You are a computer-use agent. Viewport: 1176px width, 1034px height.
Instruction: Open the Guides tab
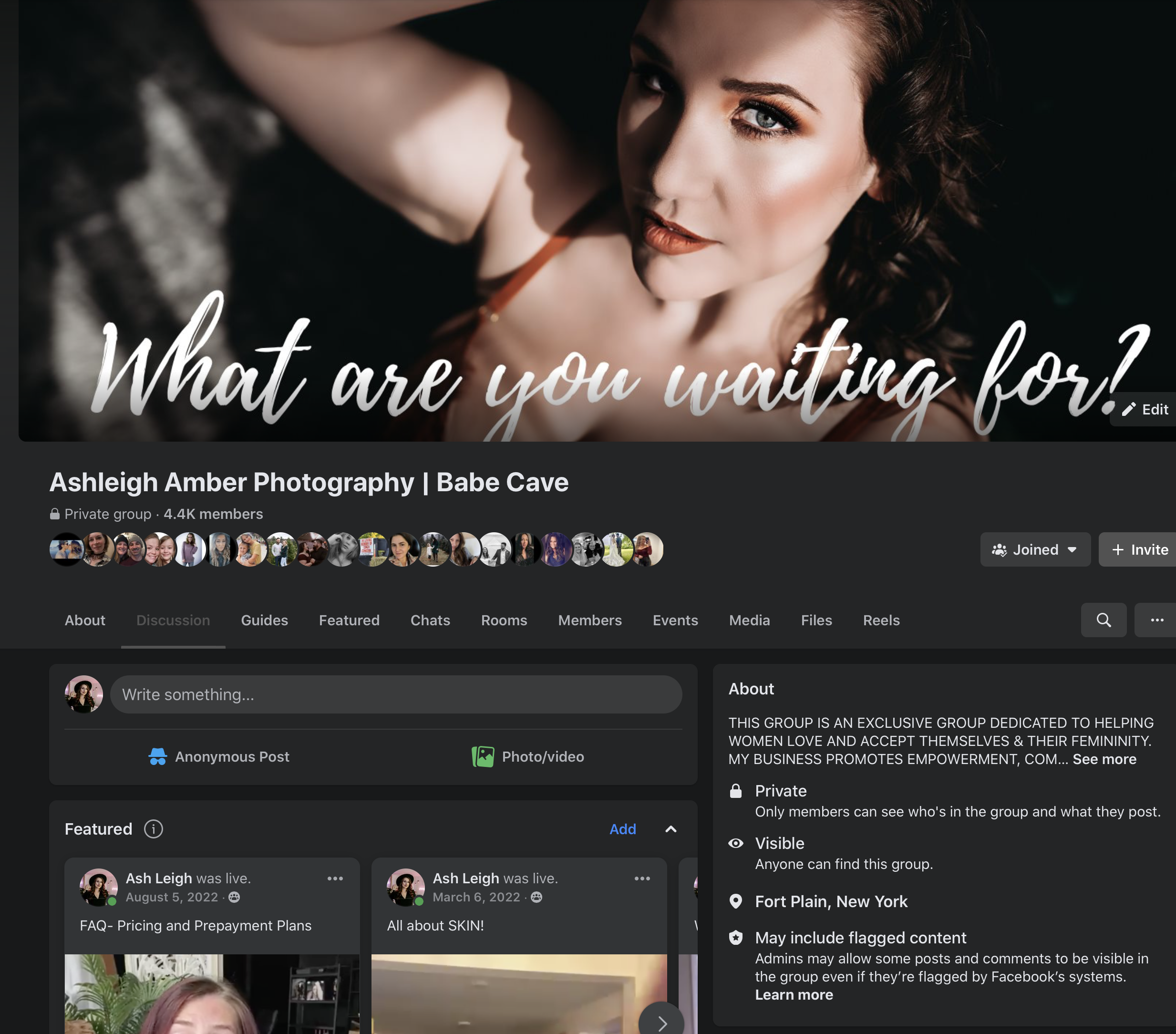(264, 620)
